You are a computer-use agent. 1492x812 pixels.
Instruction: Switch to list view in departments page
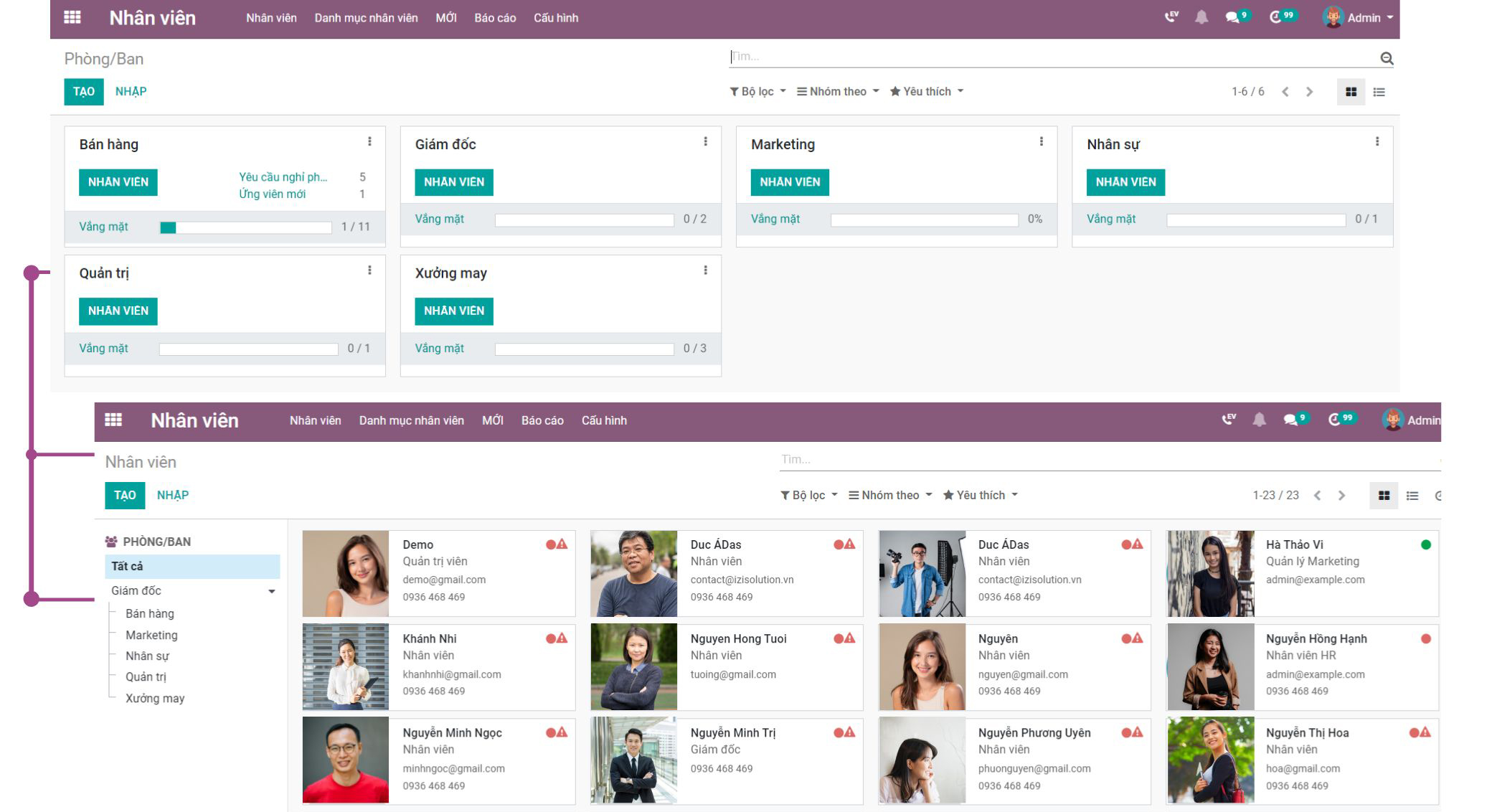click(1379, 92)
